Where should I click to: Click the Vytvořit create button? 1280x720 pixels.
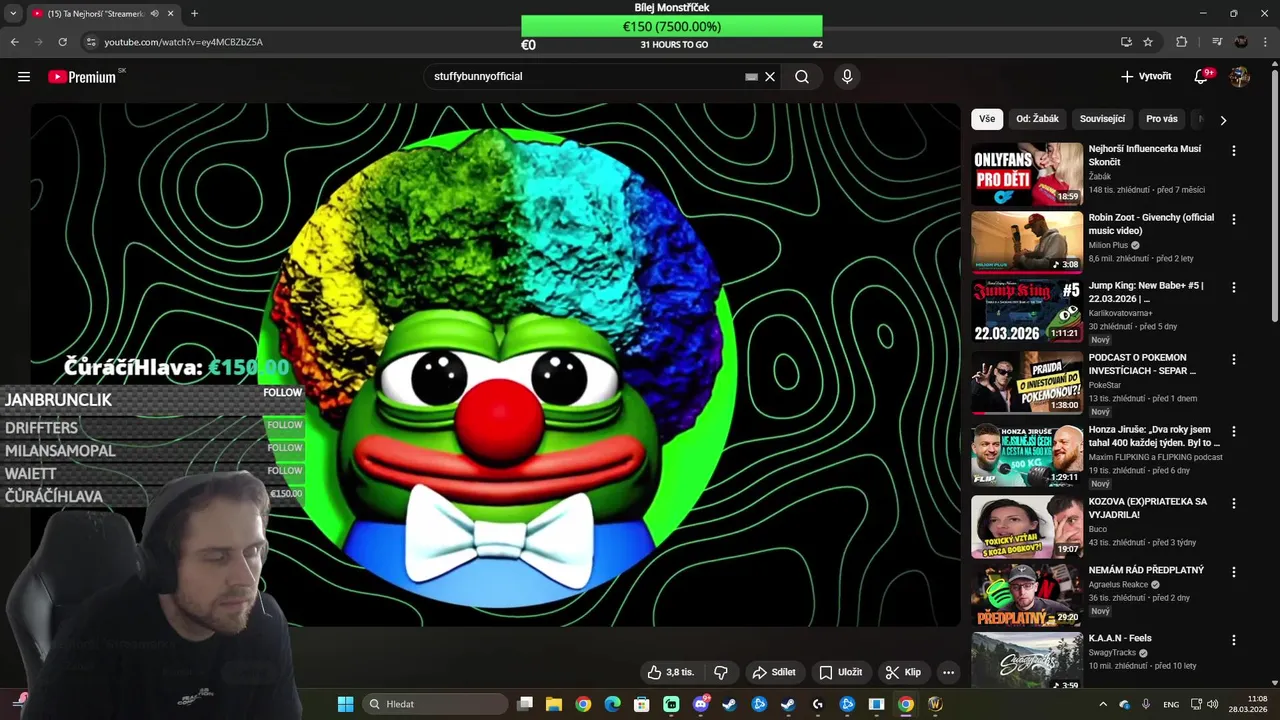(x=1146, y=76)
